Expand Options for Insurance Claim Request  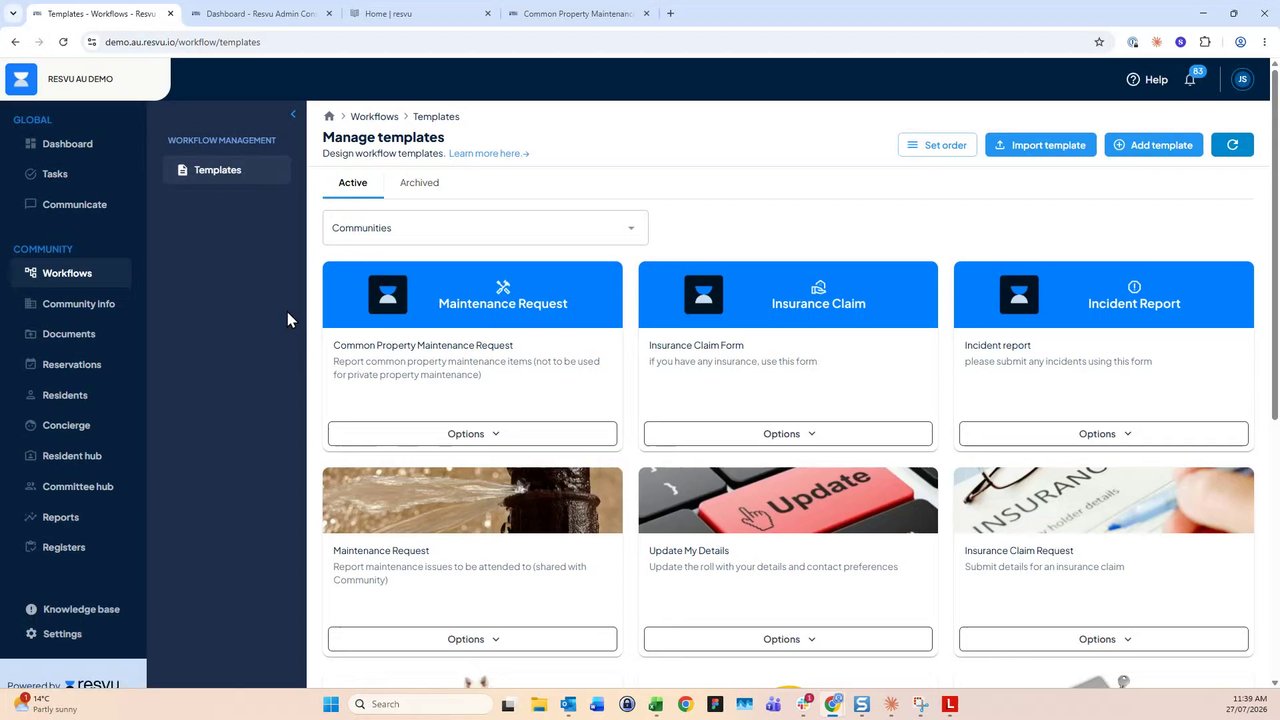(1104, 639)
